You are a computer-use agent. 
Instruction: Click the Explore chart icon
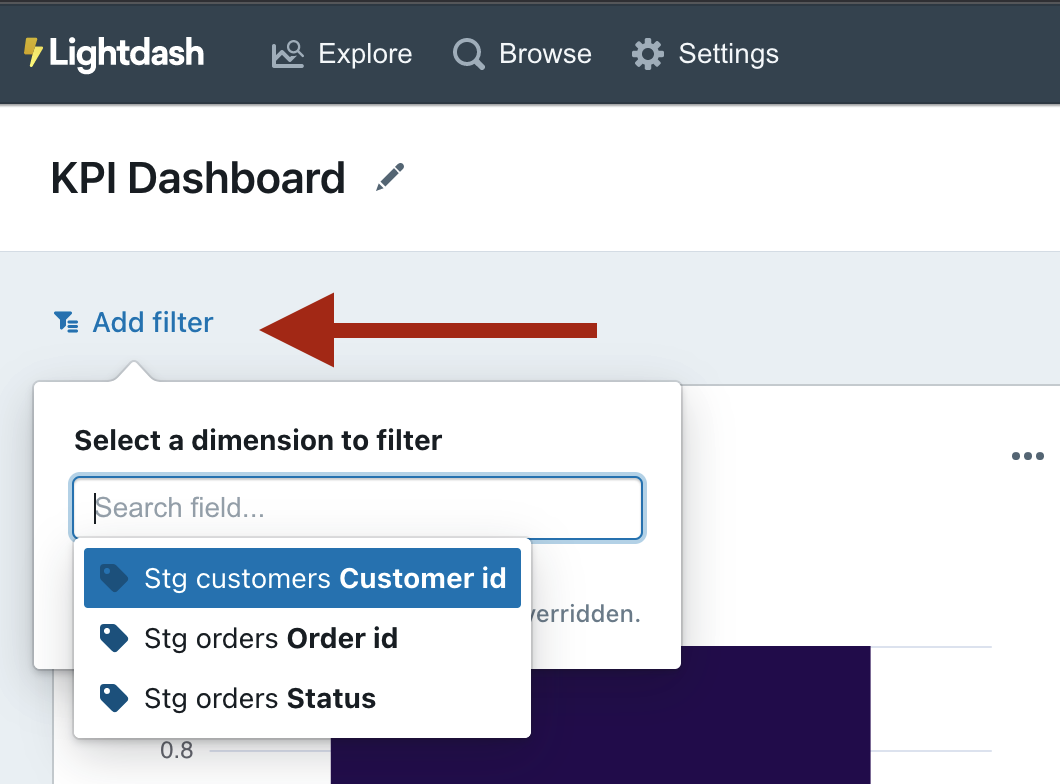click(x=288, y=54)
